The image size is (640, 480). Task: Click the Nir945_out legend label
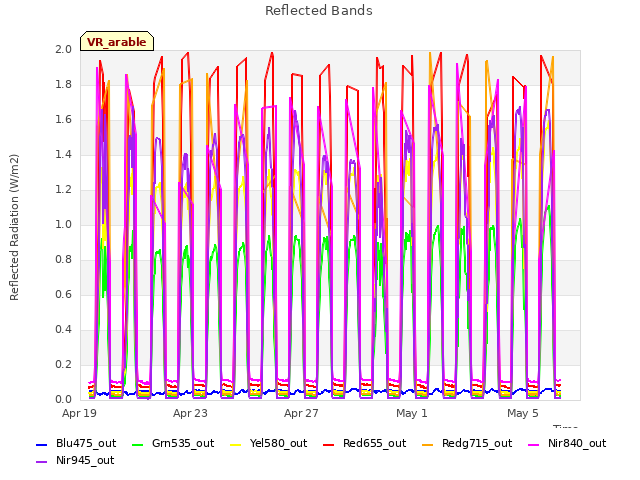tap(85, 460)
